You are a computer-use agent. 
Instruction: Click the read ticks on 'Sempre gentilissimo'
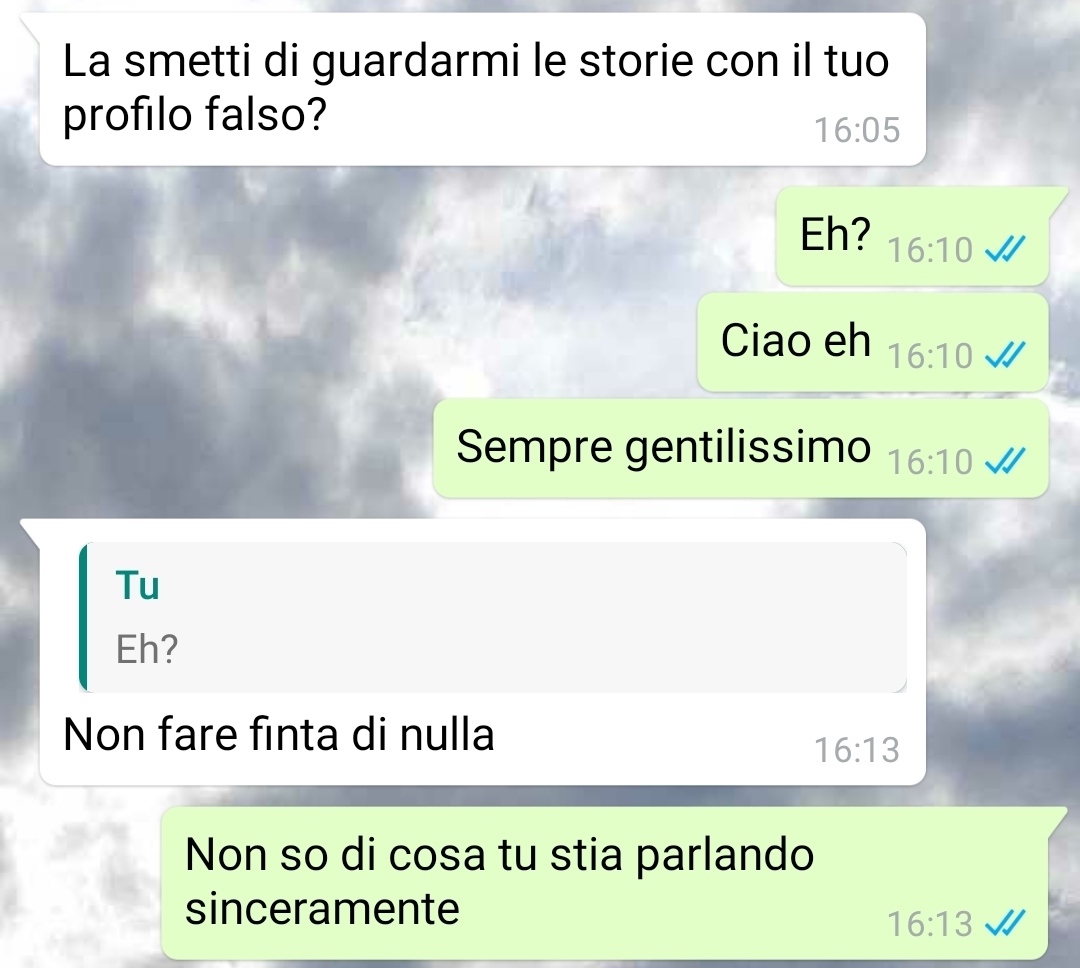coord(1005,462)
